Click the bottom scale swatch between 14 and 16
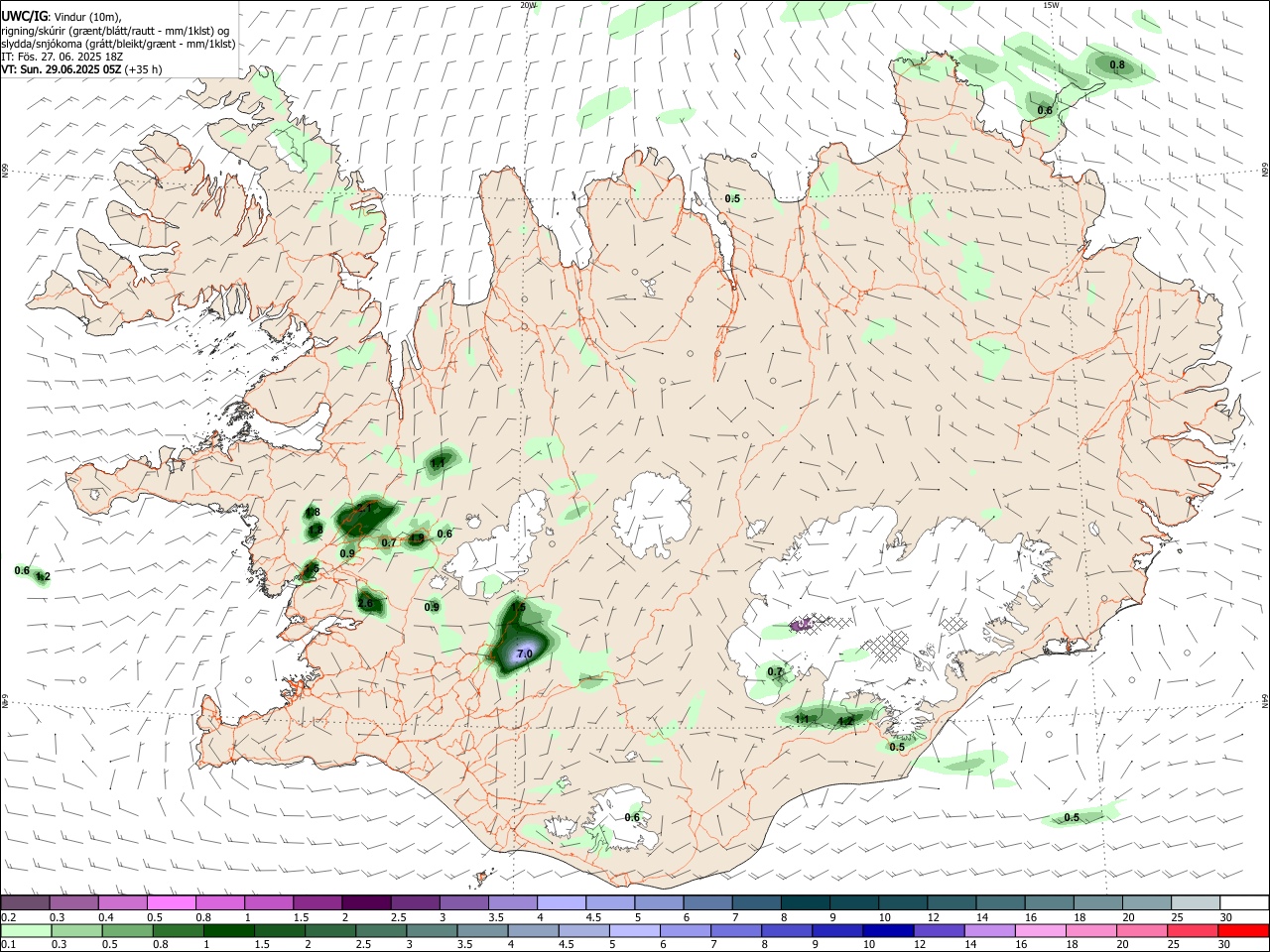The height and width of the screenshot is (952, 1270). (x=989, y=931)
